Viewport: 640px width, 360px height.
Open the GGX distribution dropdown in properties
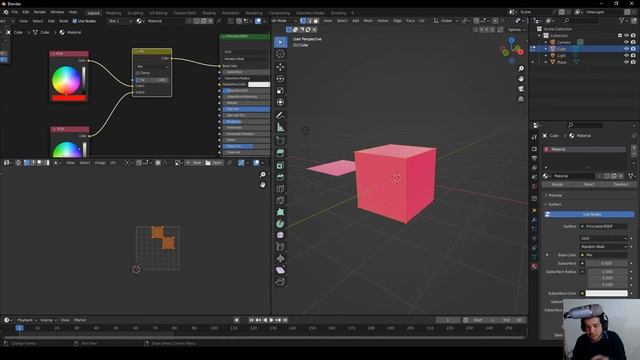[604, 238]
